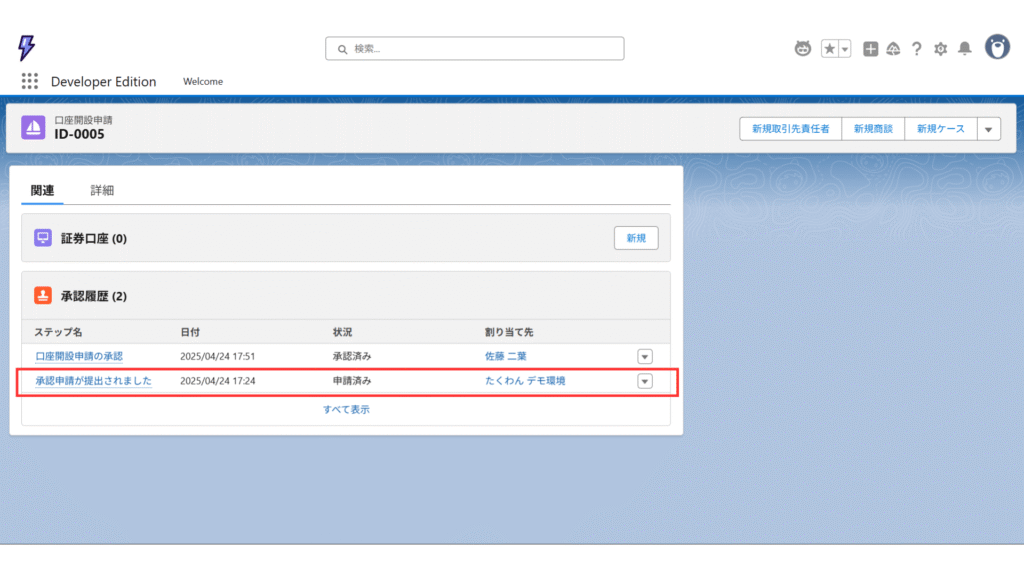Switch to the 詳細 tab
Image resolution: width=1024 pixels, height=576 pixels.
coord(102,190)
